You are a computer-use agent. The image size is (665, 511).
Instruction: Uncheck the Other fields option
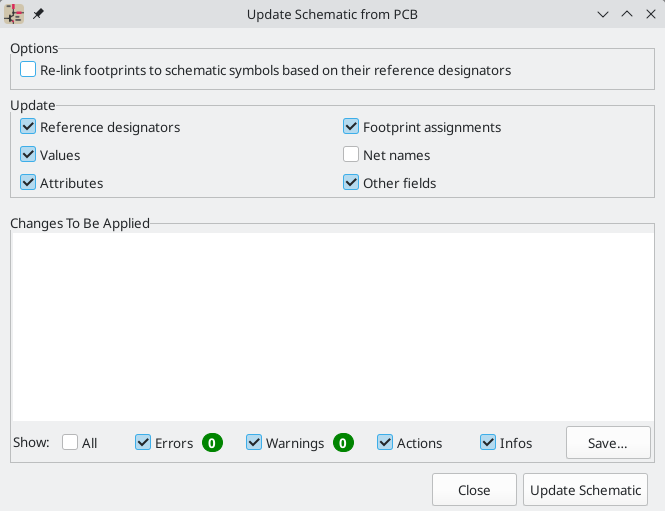[x=351, y=183]
